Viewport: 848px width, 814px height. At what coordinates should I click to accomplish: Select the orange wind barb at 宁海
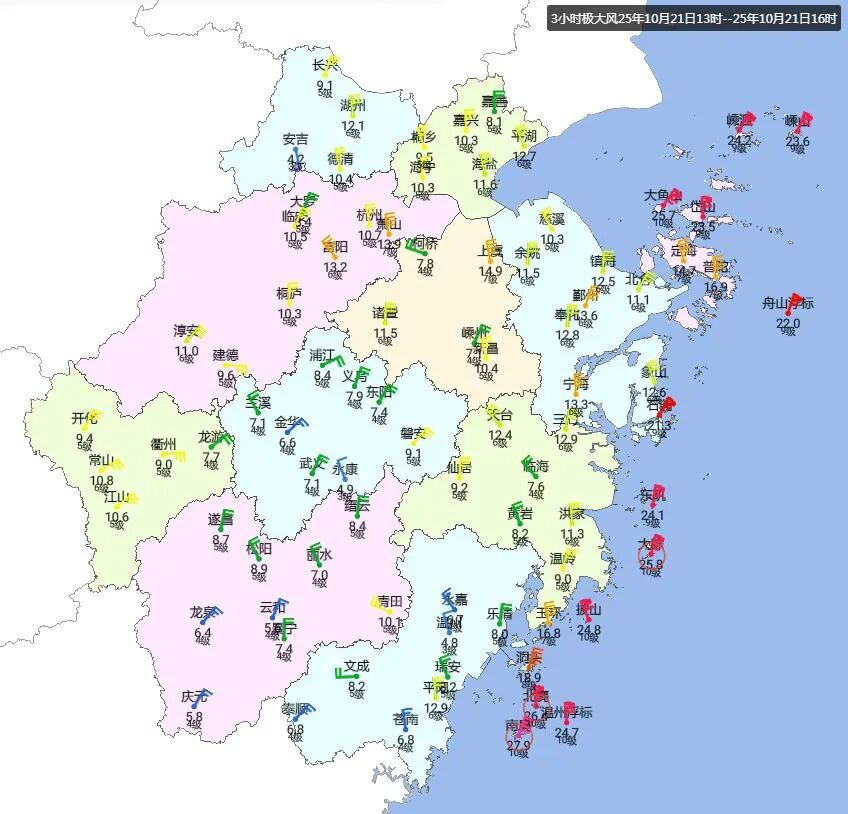[x=578, y=383]
